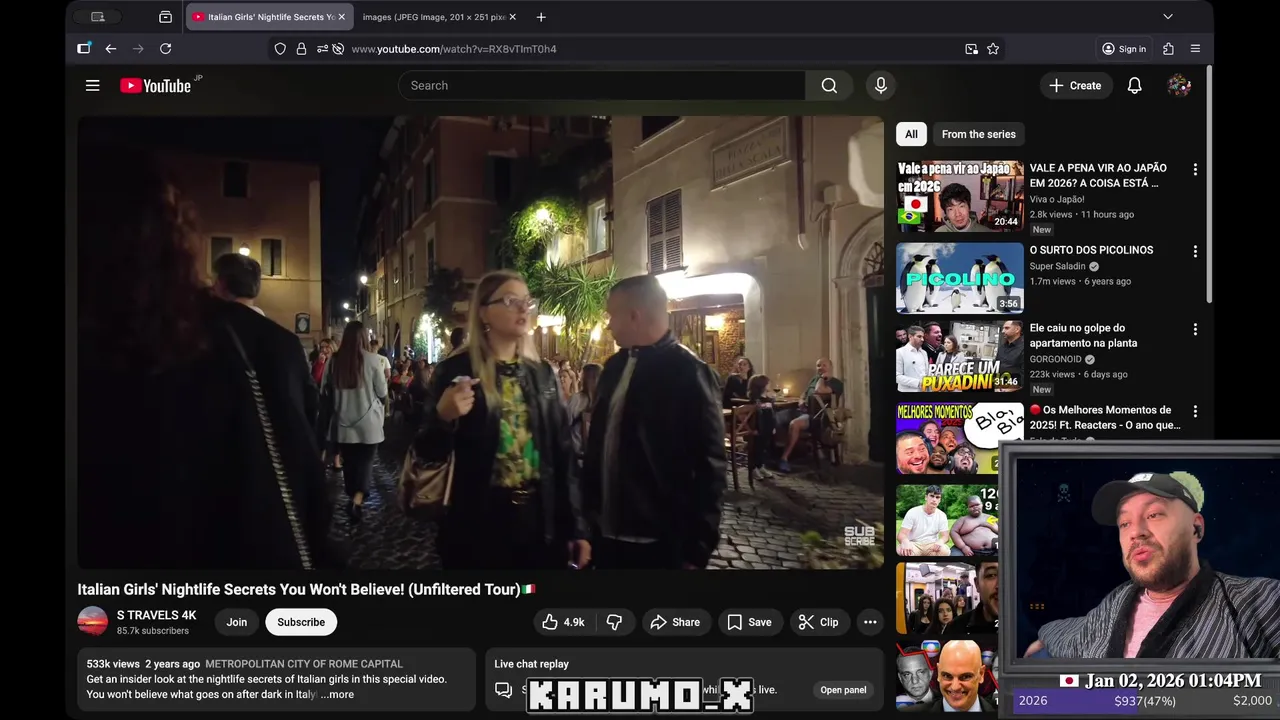1280x720 pixels.
Task: Like the video with thumbs up
Action: point(564,622)
